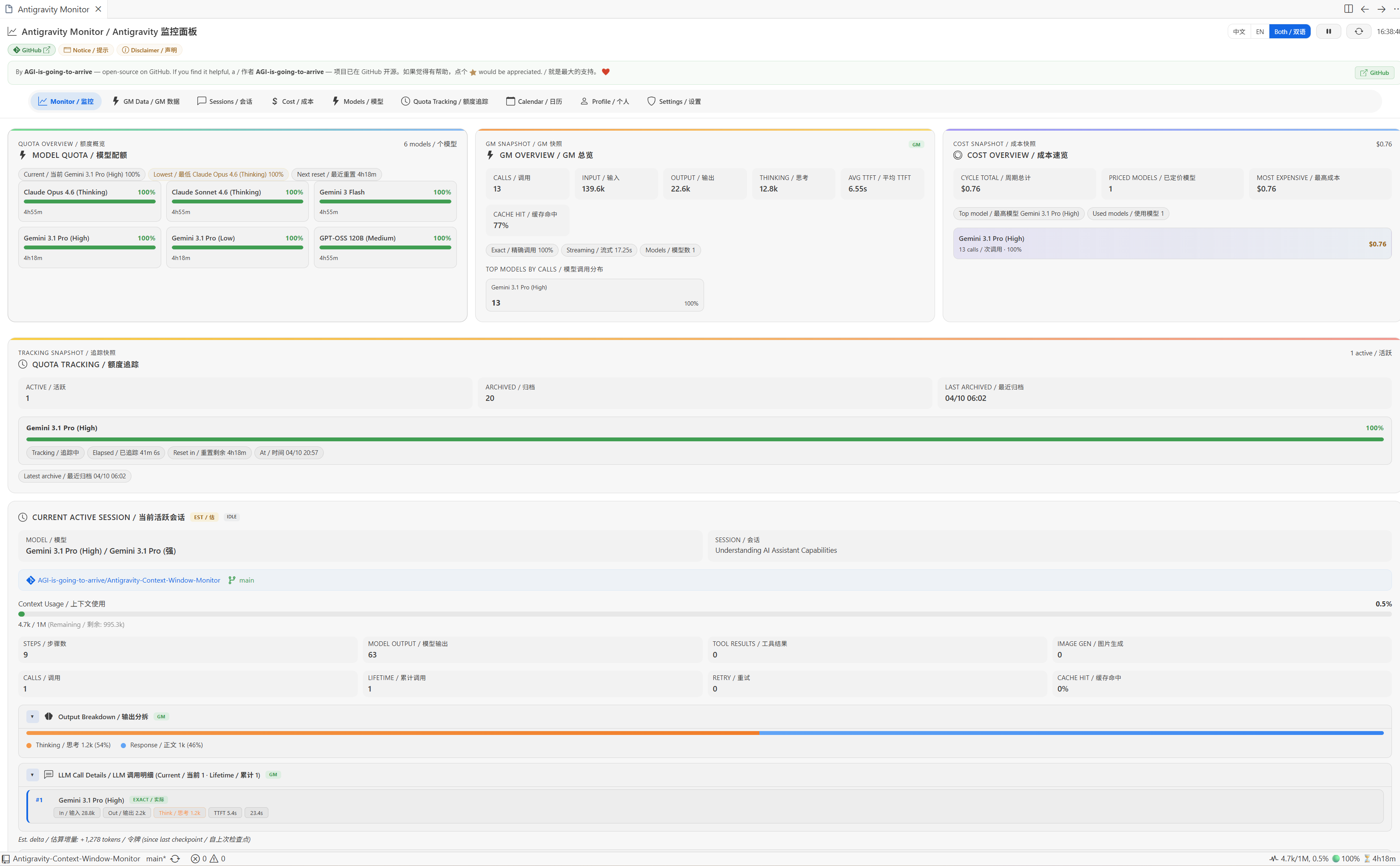1400x866 pixels.
Task: Open the Calendar / 日历 tab
Action: (x=534, y=101)
